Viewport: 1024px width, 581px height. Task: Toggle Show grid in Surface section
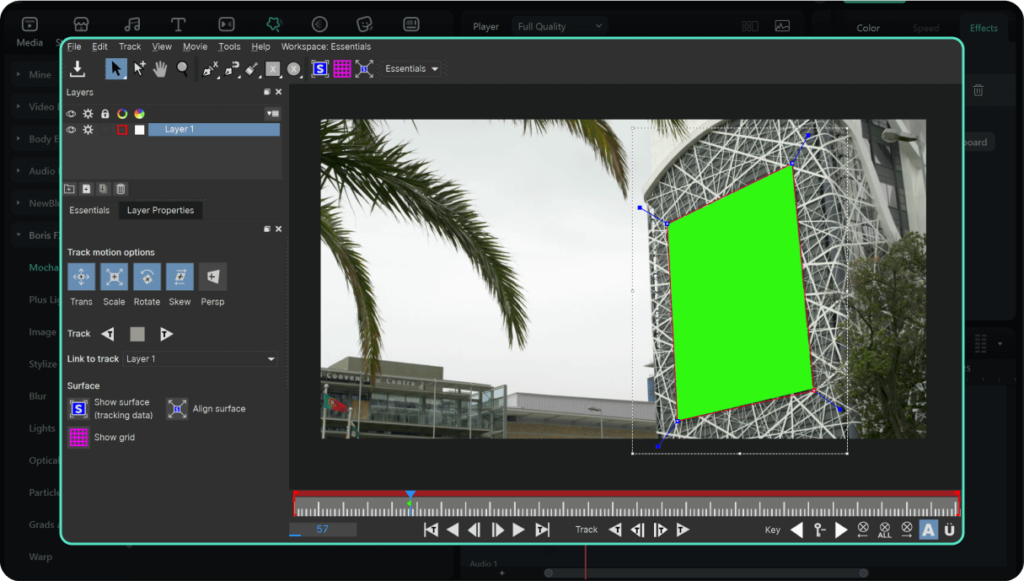tap(78, 437)
